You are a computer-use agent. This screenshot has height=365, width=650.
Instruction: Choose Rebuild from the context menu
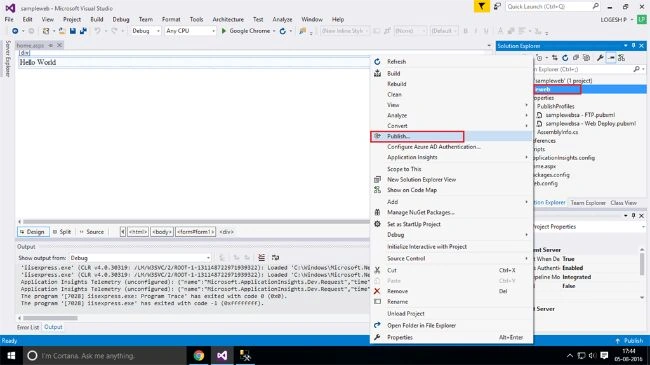451,84
